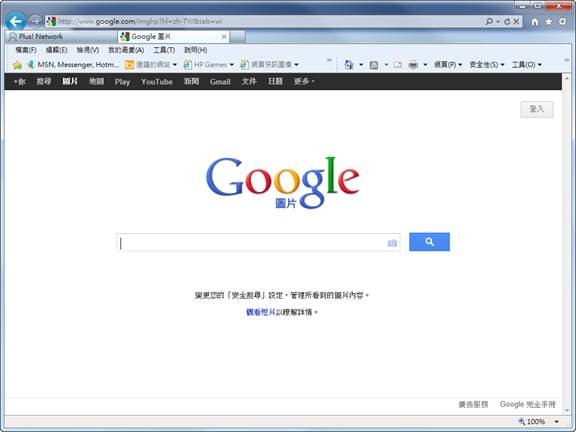Expand the command bar Home dropdown arrow
The width and height of the screenshot is (576, 432).
pos(361,65)
